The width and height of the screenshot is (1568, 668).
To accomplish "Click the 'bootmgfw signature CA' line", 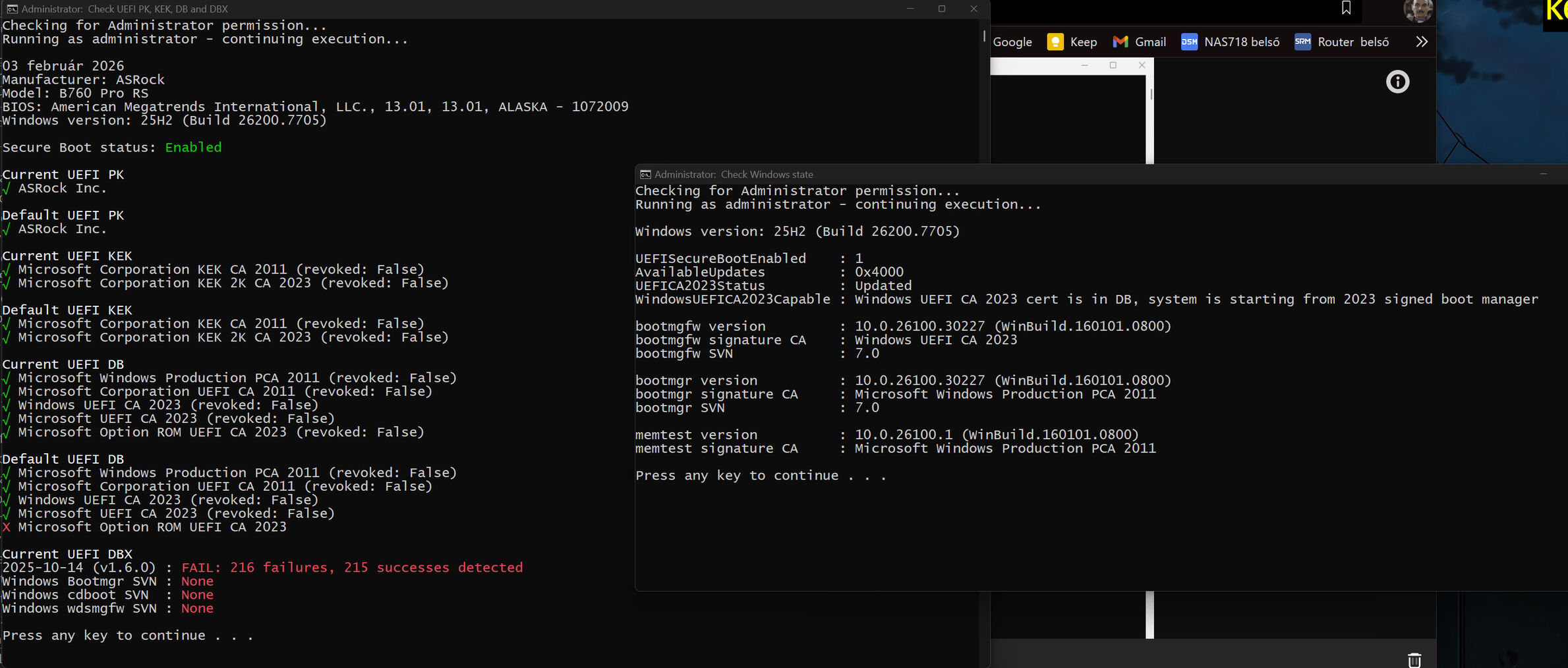I will point(826,340).
